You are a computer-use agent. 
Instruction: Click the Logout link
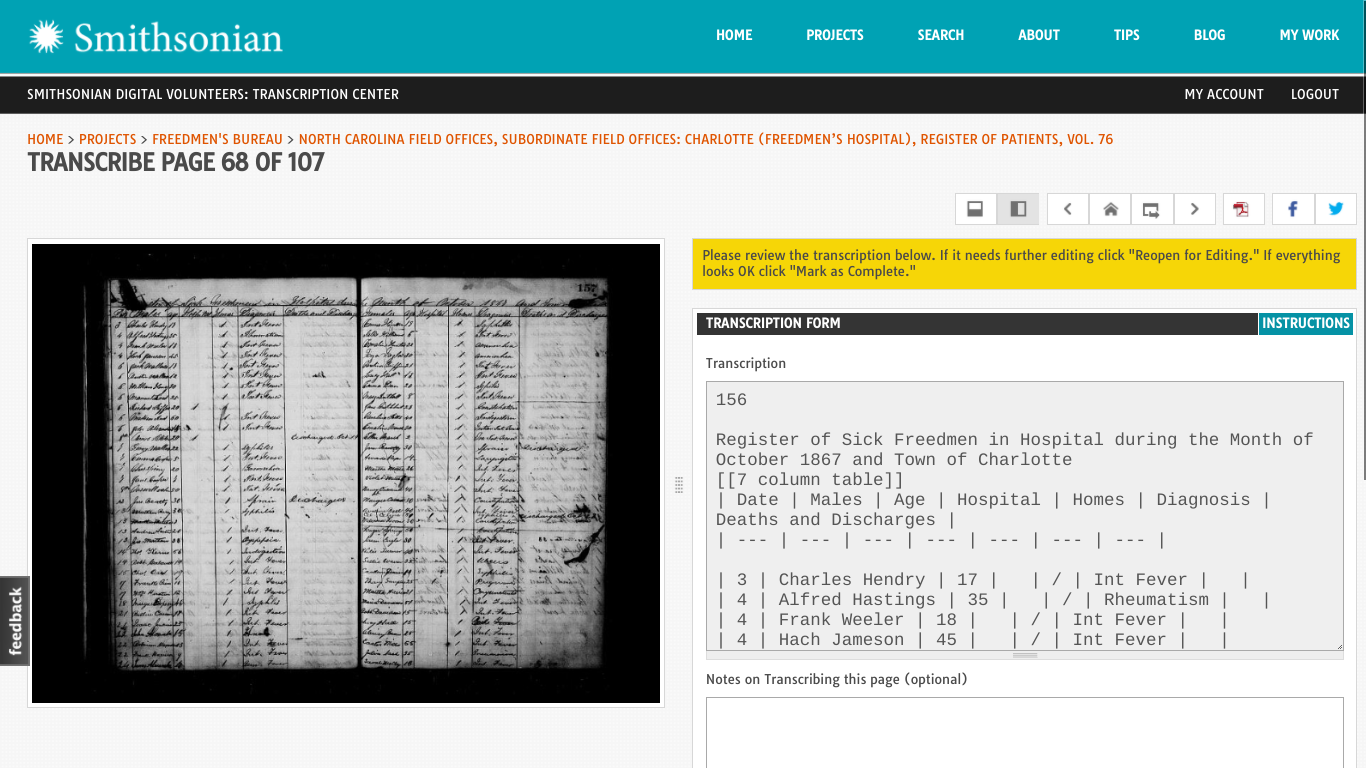(1314, 94)
